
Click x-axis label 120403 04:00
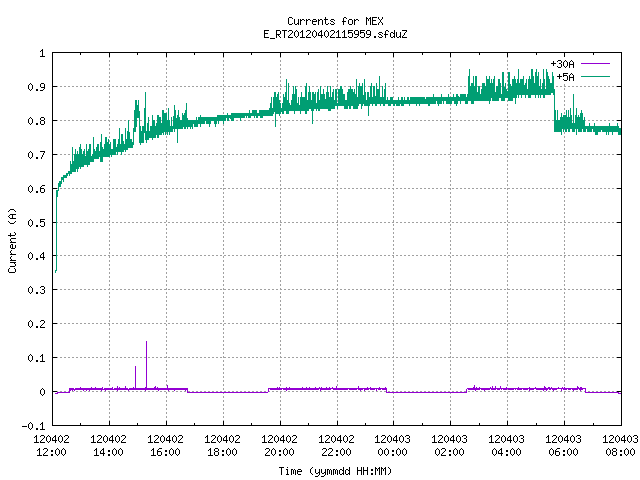click(507, 446)
